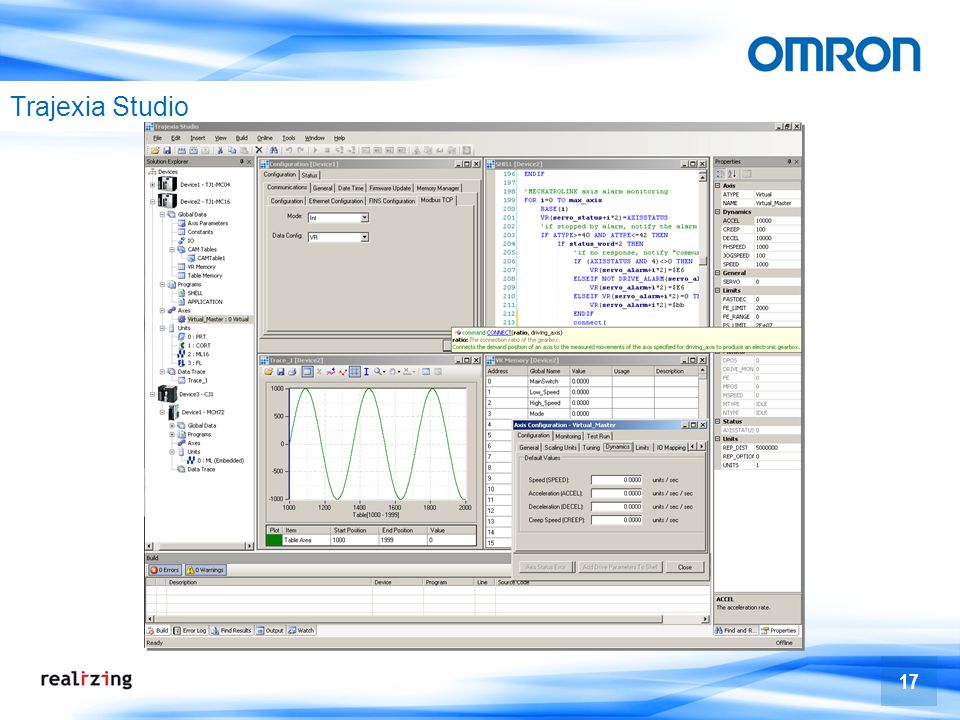
Task: Select Trace_1 under Data Trace
Action: [x=197, y=380]
